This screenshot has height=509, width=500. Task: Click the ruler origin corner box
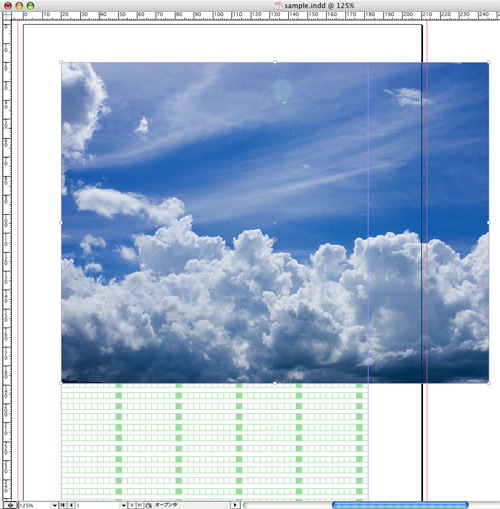[6, 16]
